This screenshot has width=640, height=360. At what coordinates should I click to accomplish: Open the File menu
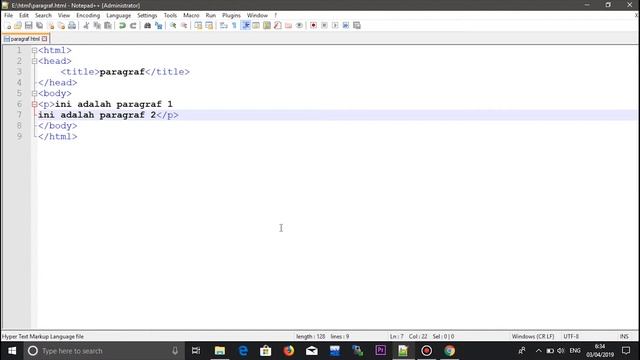[9, 15]
